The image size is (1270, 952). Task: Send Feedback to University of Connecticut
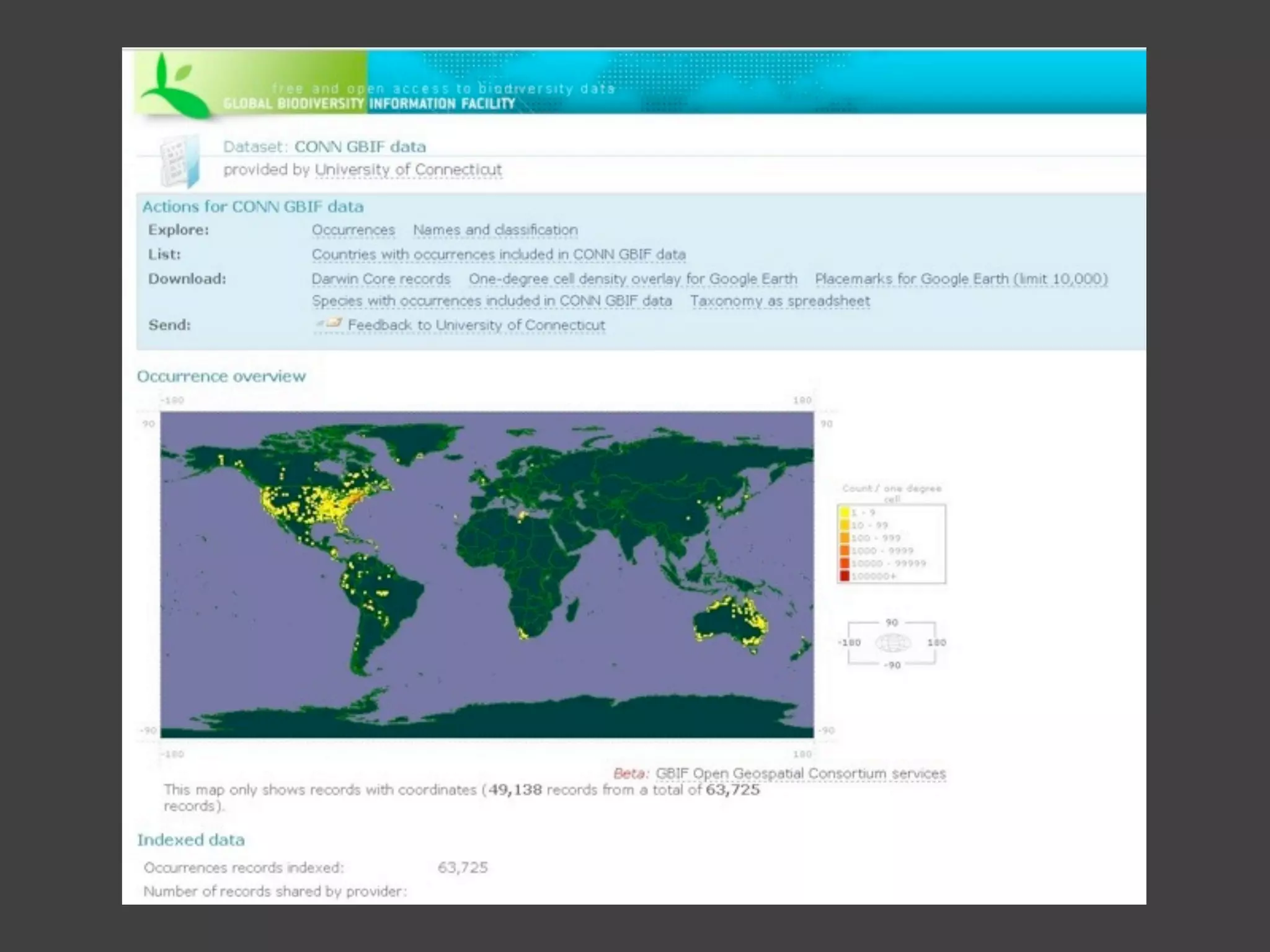coord(476,325)
